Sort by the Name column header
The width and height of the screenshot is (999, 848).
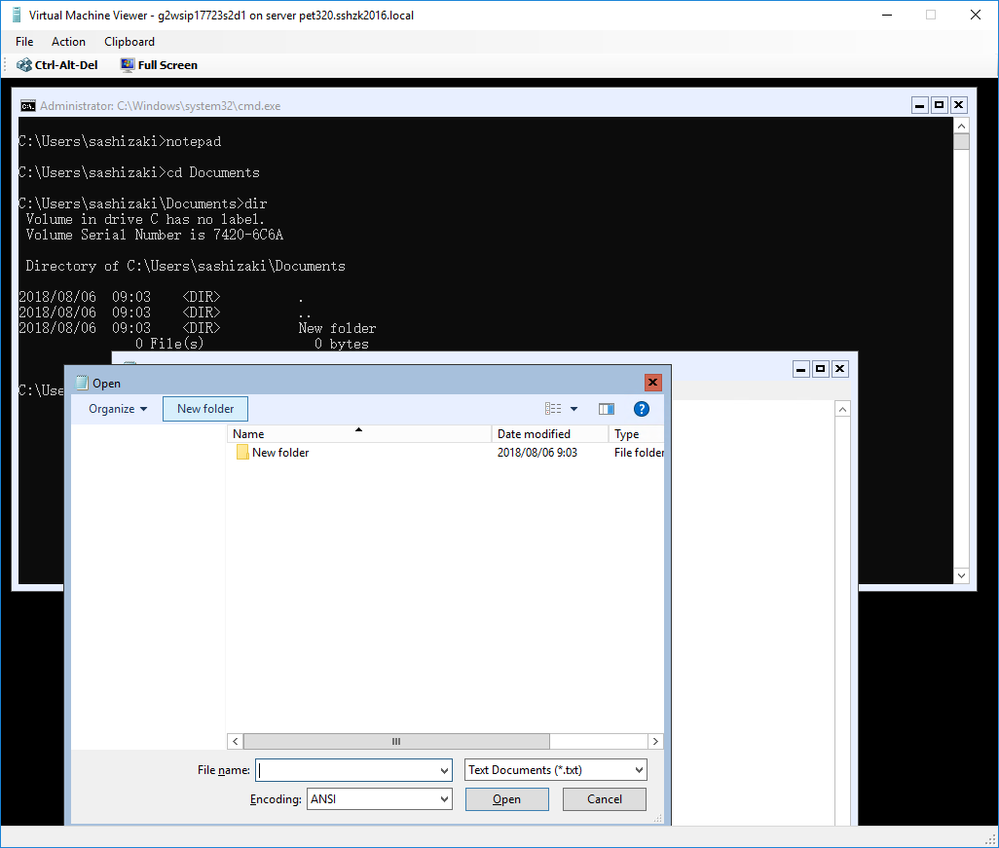(x=359, y=434)
